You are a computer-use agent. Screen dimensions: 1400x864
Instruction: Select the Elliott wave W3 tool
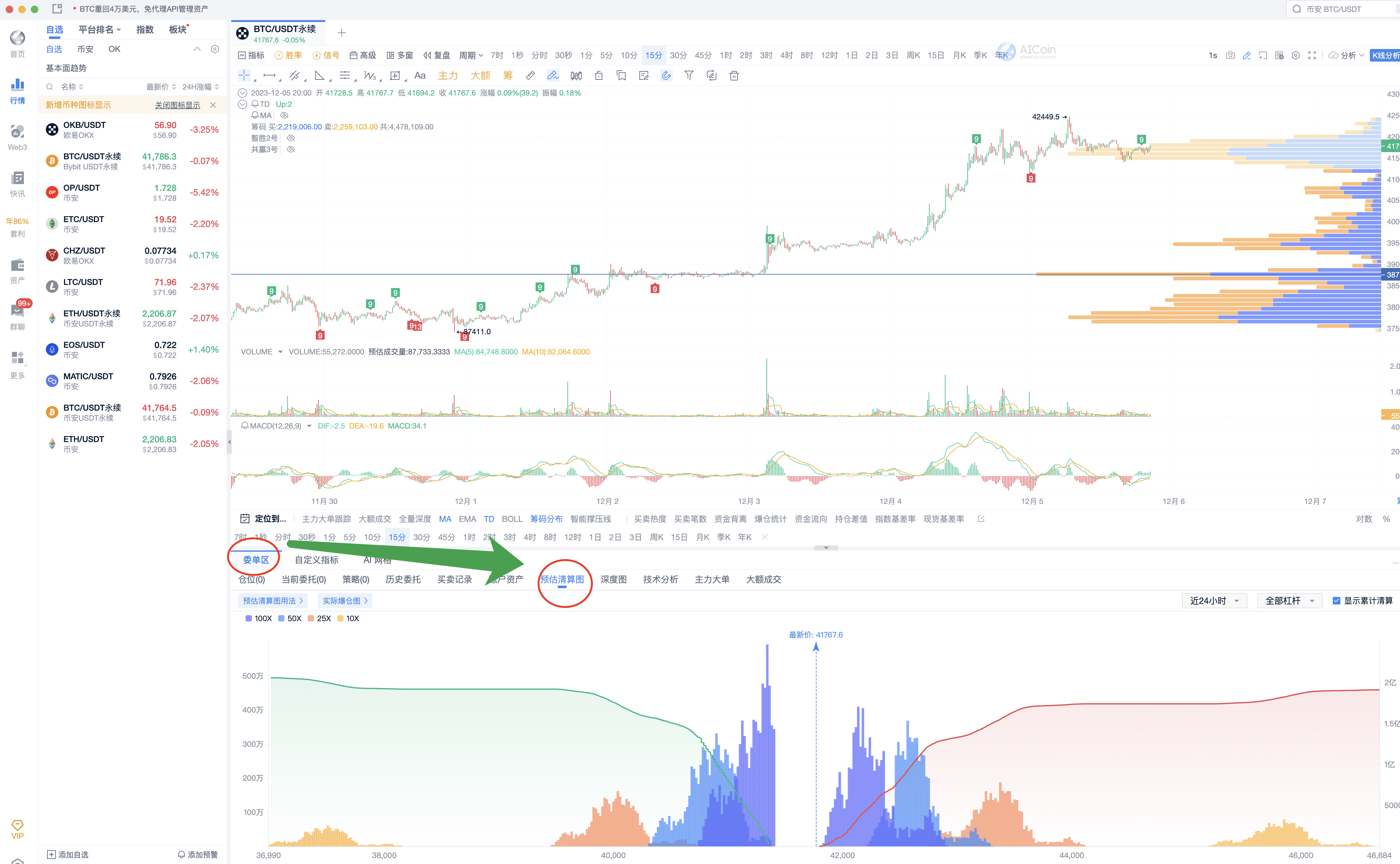point(370,75)
